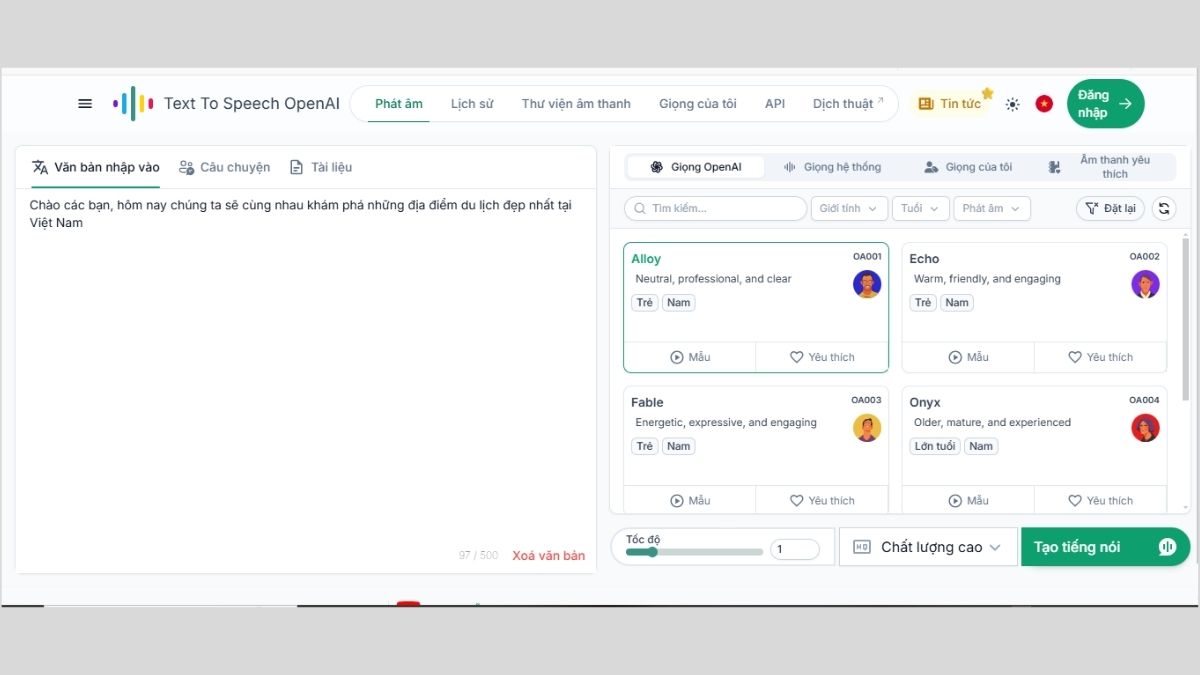Click the refresh voices icon

pos(1163,208)
